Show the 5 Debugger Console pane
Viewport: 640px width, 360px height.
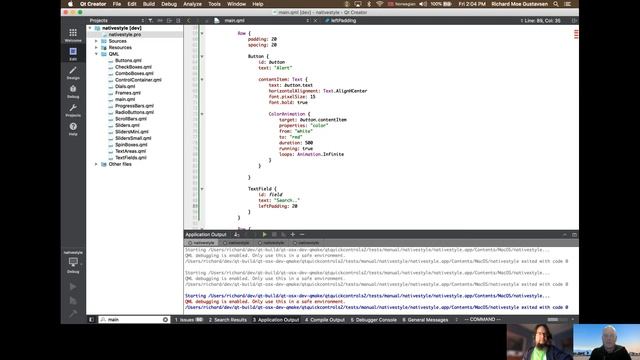click(373, 320)
